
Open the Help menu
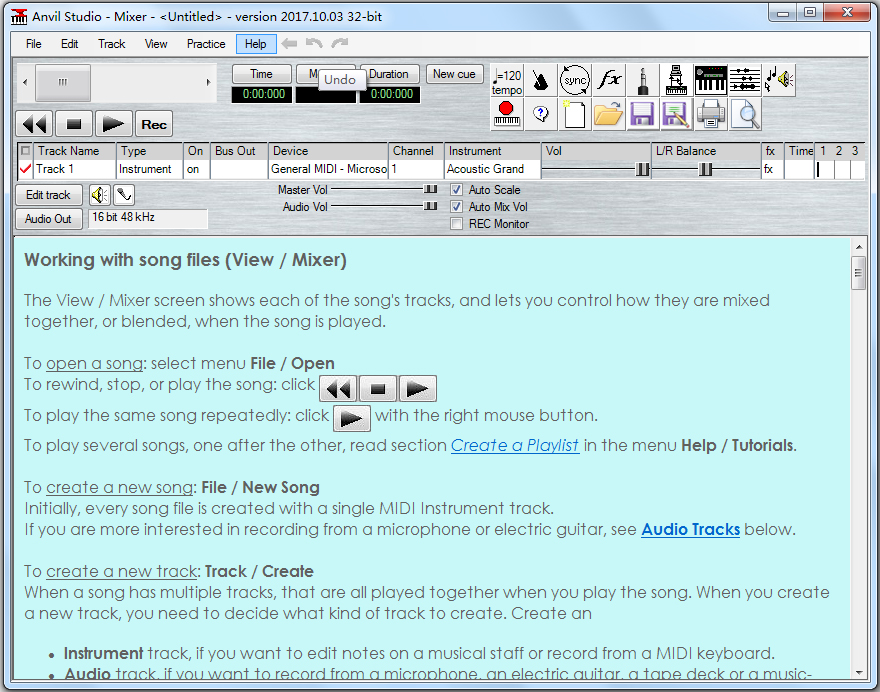(x=256, y=44)
